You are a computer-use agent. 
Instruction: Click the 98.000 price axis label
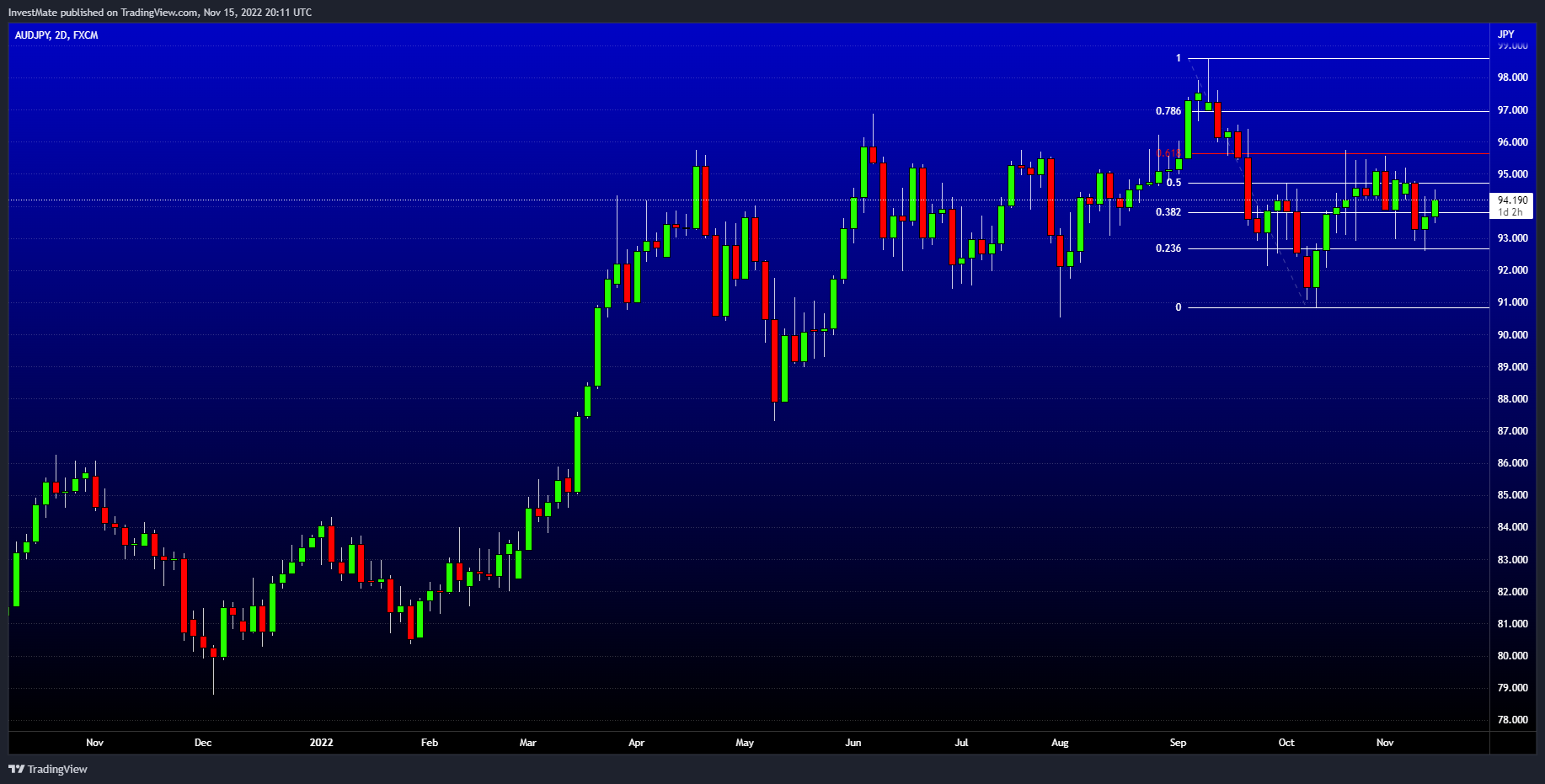pos(1512,77)
